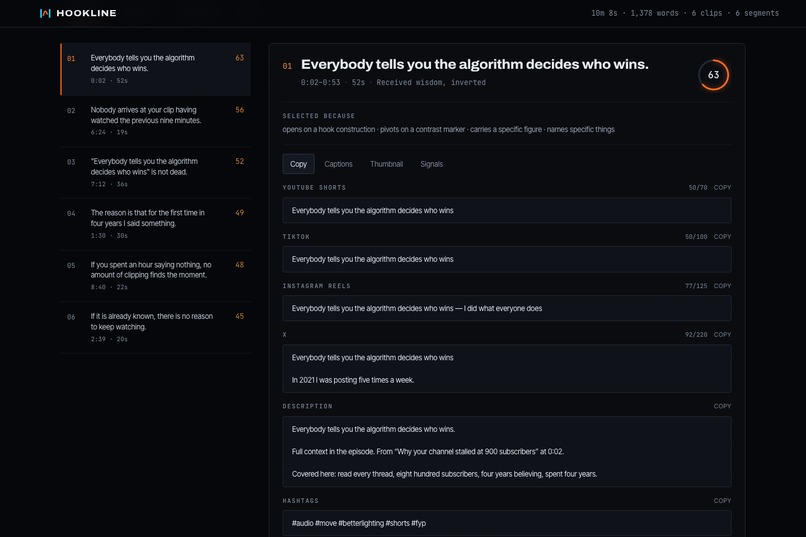The height and width of the screenshot is (537, 806).
Task: Click the '1:30 · 30s' timestamp
Action: tap(109, 236)
